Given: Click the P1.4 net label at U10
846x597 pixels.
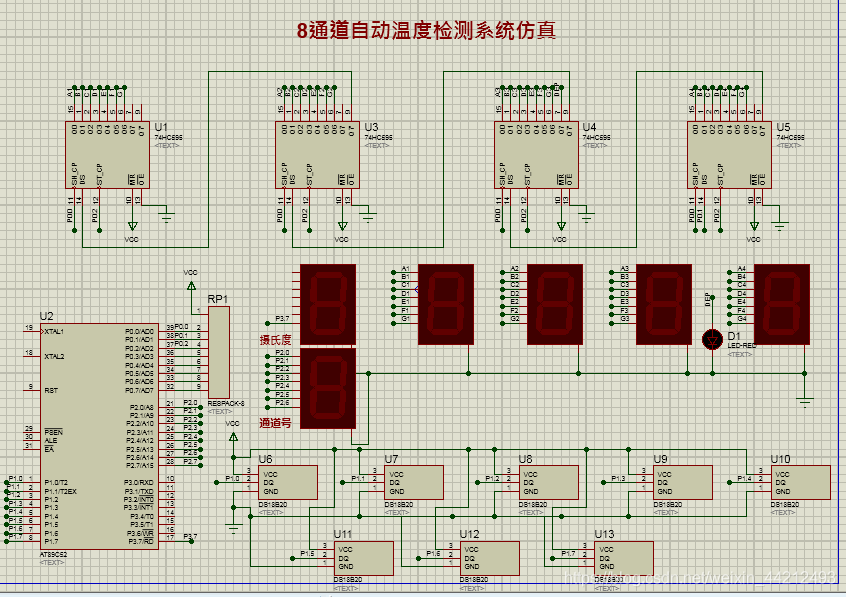Looking at the screenshot, I should coord(745,478).
